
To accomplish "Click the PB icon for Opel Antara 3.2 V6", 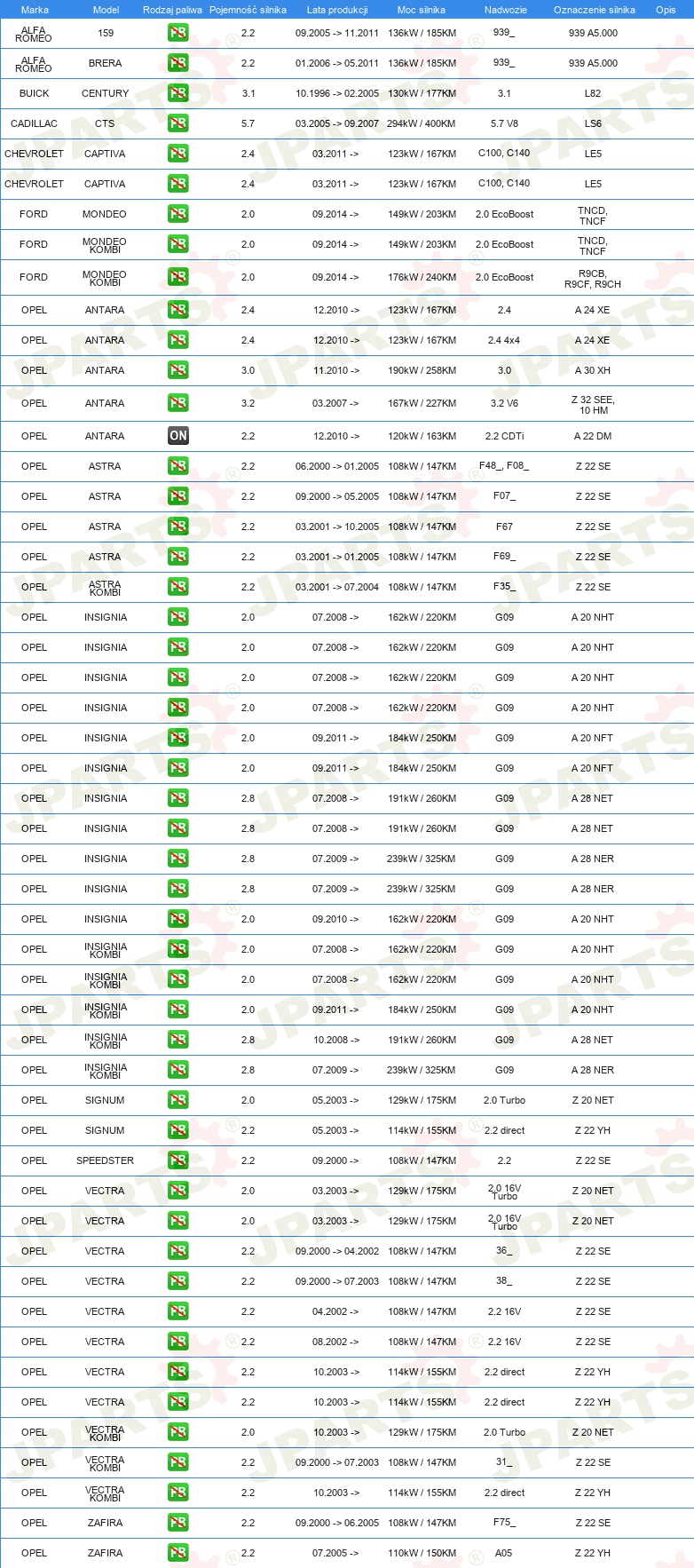I will click(178, 403).
